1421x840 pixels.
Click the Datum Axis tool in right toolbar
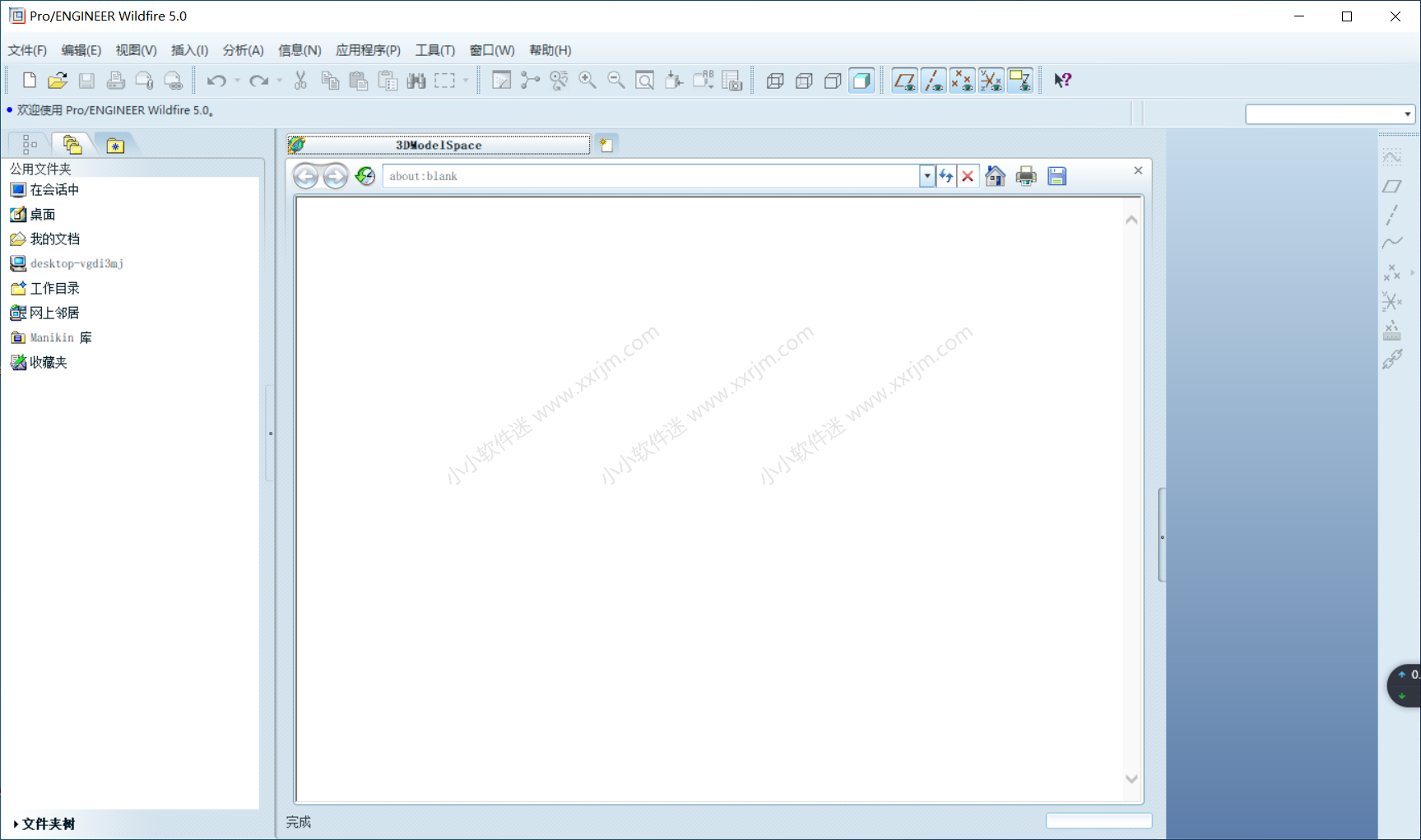[x=1391, y=216]
